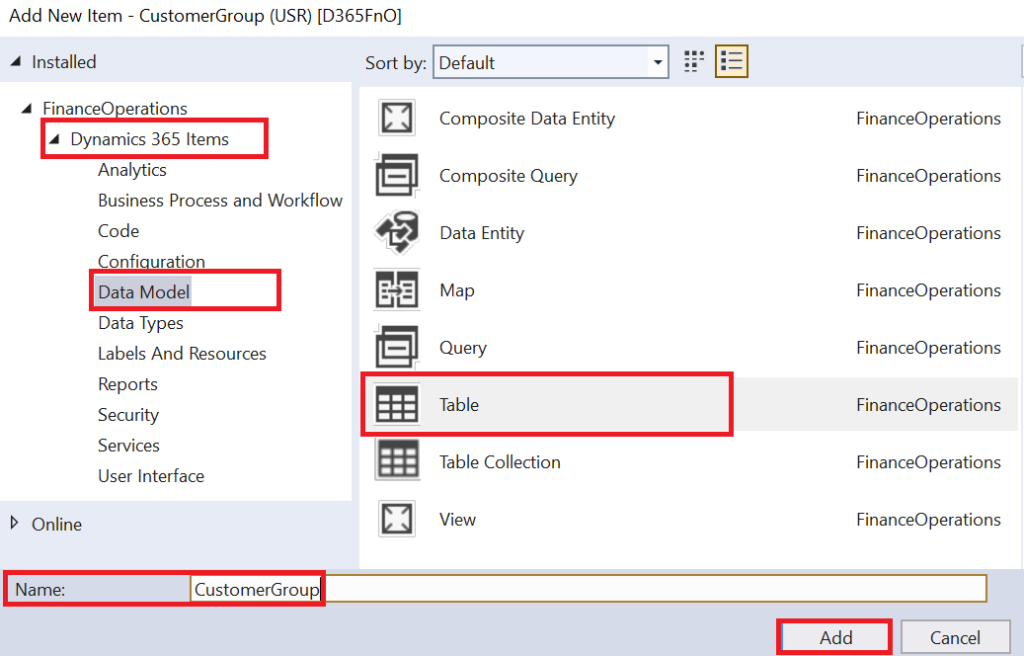Enable the list view layout

731,61
